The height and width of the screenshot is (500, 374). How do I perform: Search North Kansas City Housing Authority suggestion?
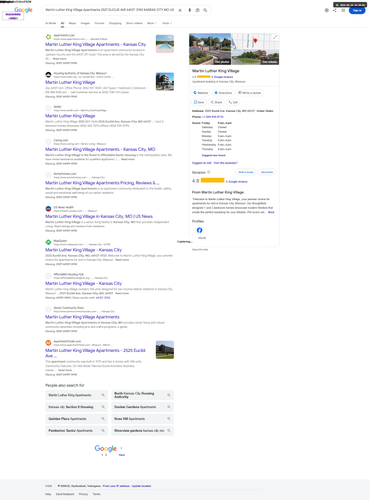pos(142,395)
